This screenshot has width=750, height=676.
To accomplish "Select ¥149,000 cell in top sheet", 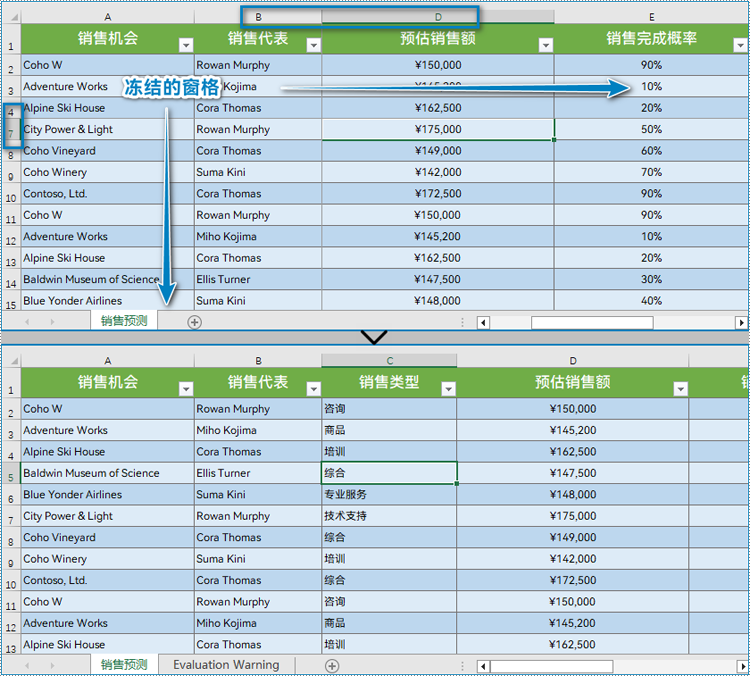I will point(438,151).
